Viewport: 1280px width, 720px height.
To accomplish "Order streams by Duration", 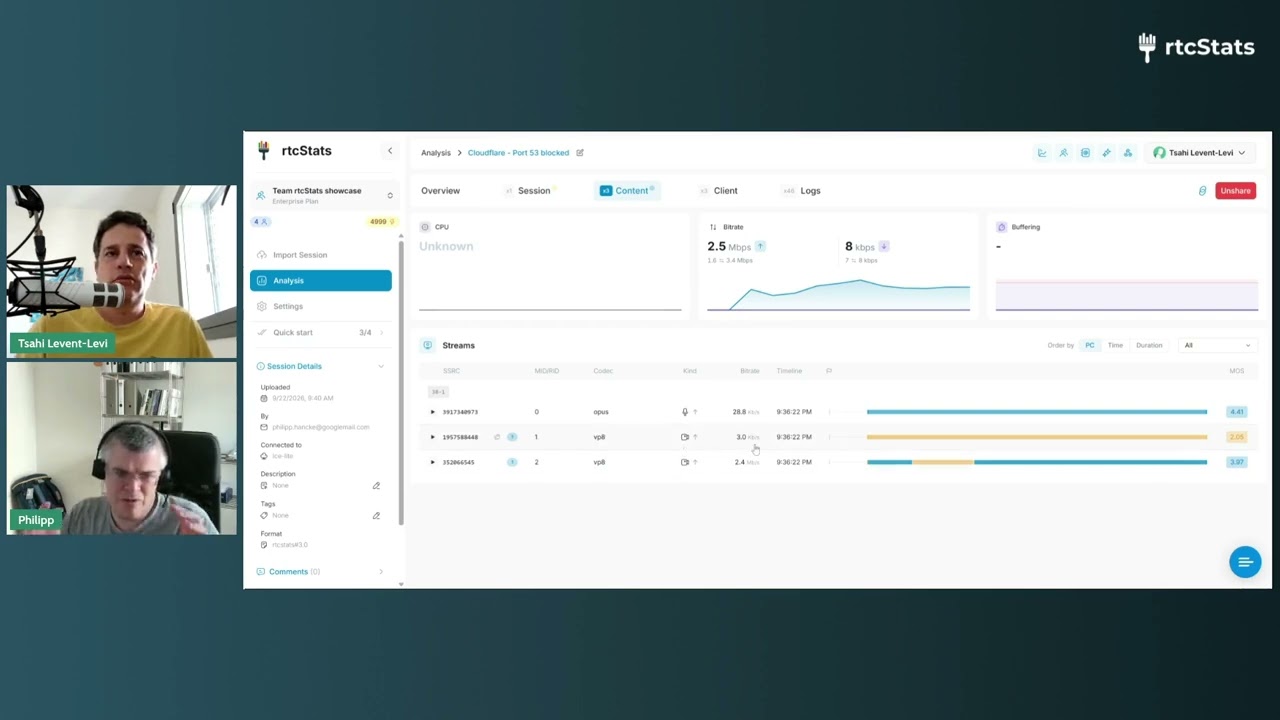I will pos(1149,345).
